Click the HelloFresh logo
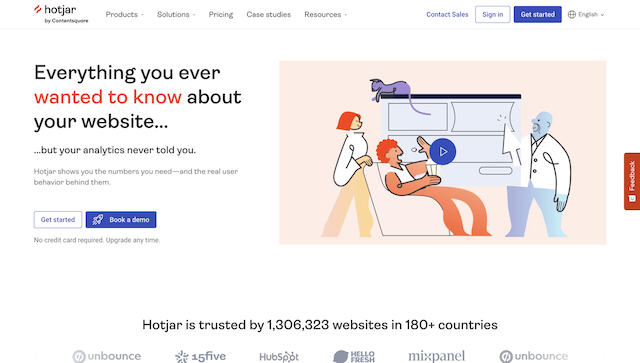This screenshot has height=363, width=640. pyautogui.click(x=354, y=356)
